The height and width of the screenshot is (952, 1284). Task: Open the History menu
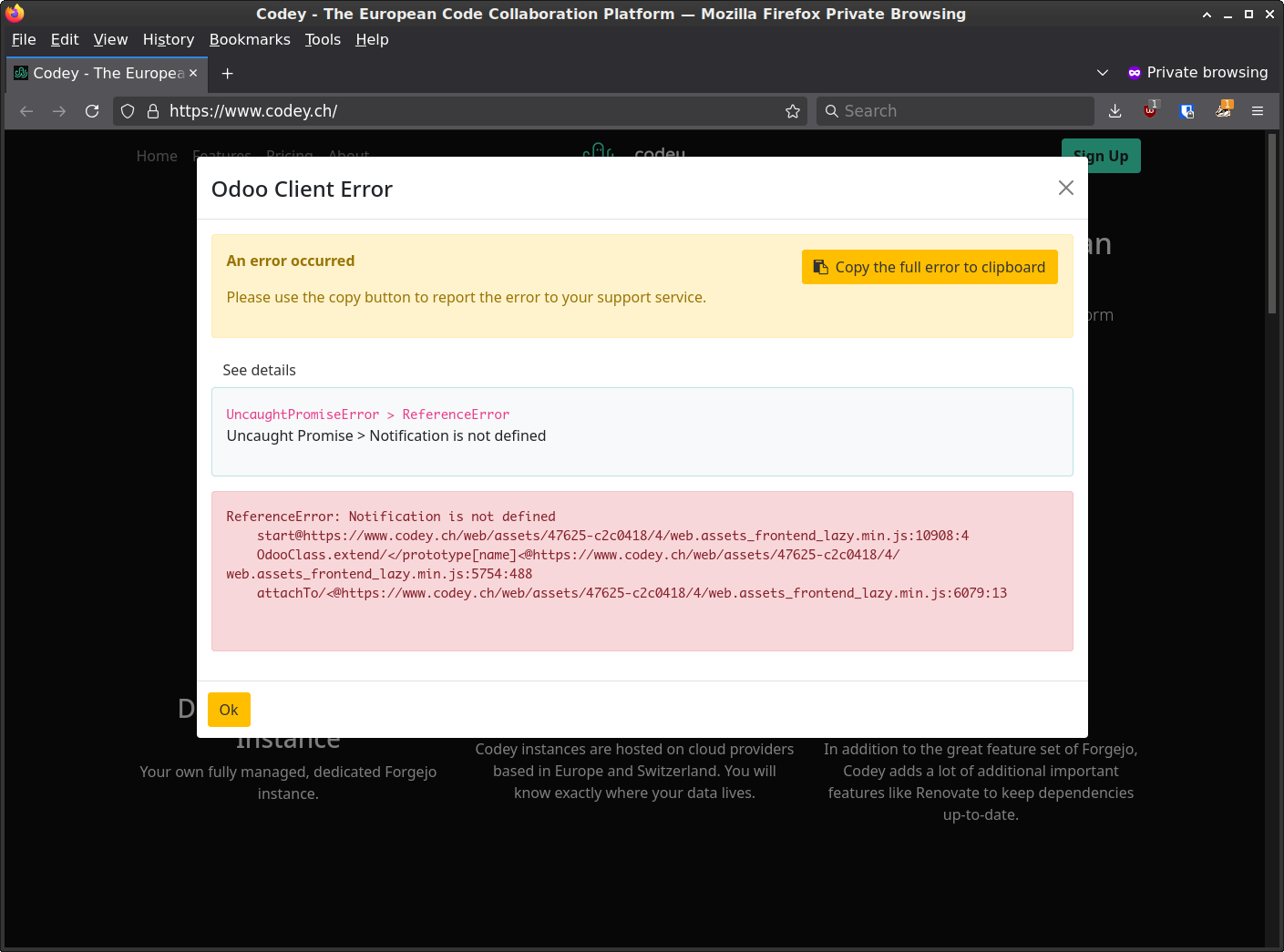point(169,39)
